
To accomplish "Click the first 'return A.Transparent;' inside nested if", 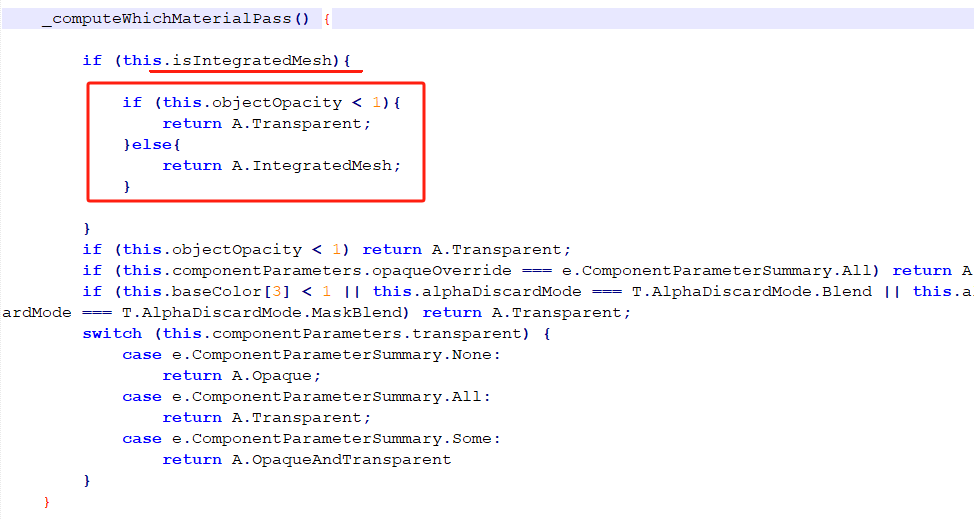I will [266, 124].
